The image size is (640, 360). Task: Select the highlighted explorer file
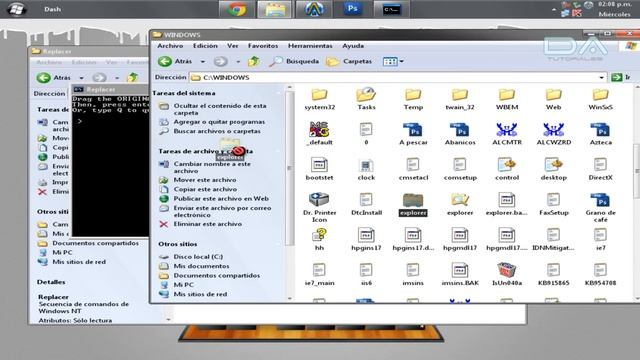click(413, 204)
